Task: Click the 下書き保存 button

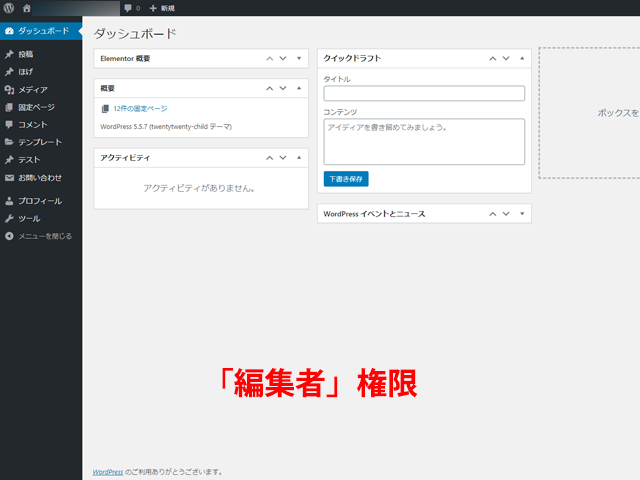Action: 346,179
